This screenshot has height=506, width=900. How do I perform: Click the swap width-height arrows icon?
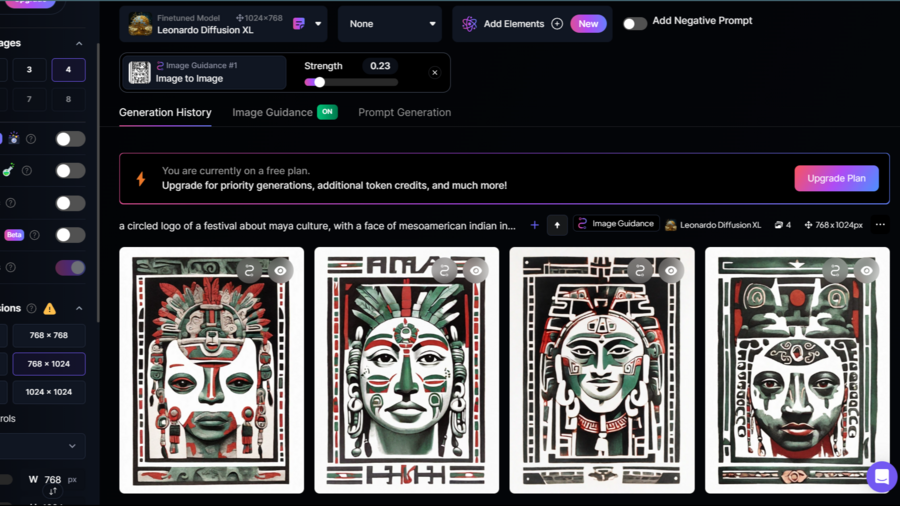coord(53,492)
